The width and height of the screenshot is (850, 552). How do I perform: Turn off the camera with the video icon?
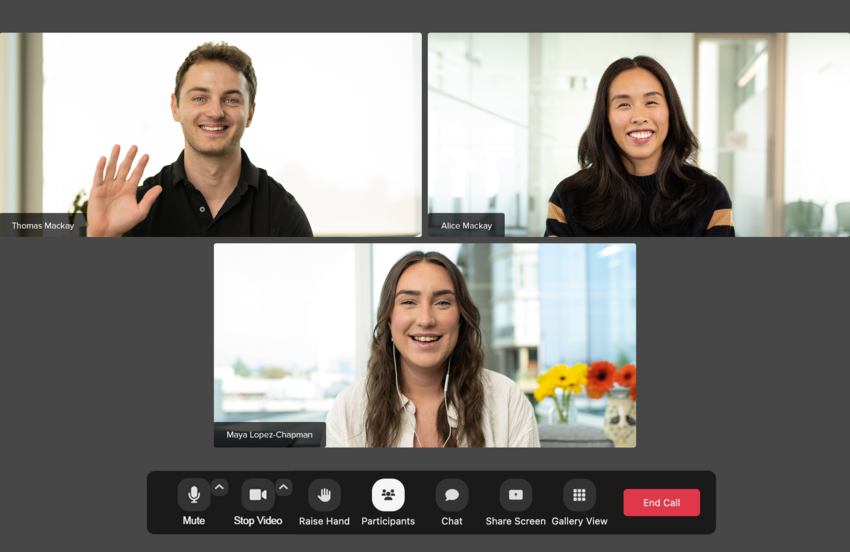tap(258, 495)
